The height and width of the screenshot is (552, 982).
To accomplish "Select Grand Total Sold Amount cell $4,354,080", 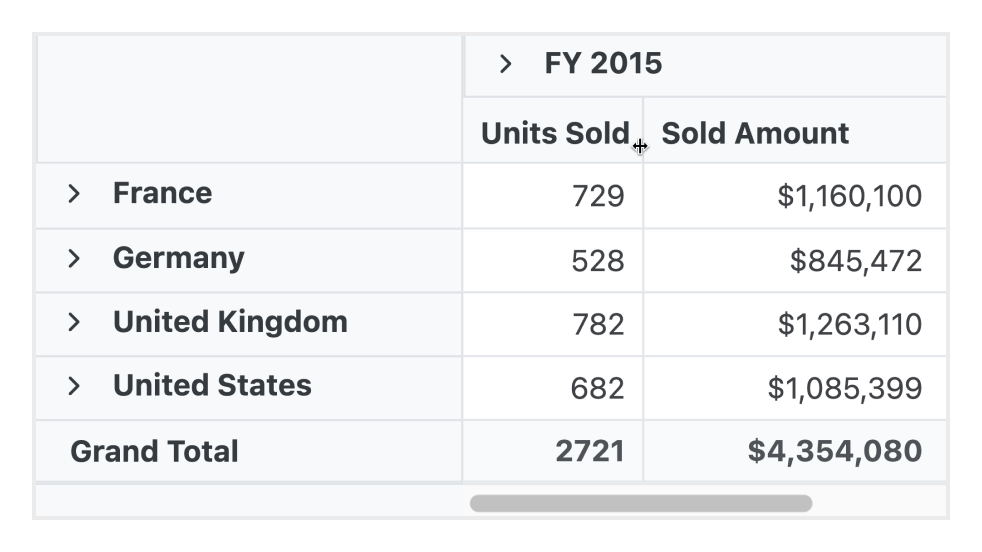I will [834, 451].
